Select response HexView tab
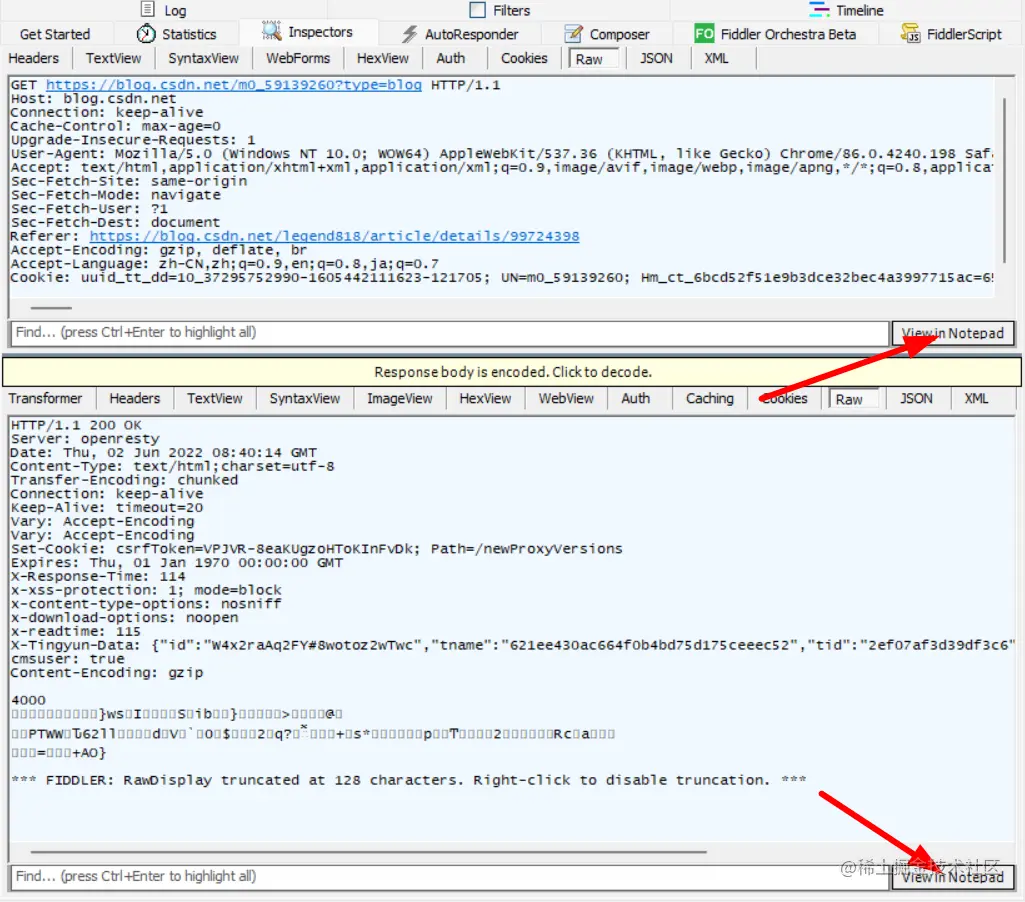Image resolution: width=1025 pixels, height=902 pixels. 485,399
